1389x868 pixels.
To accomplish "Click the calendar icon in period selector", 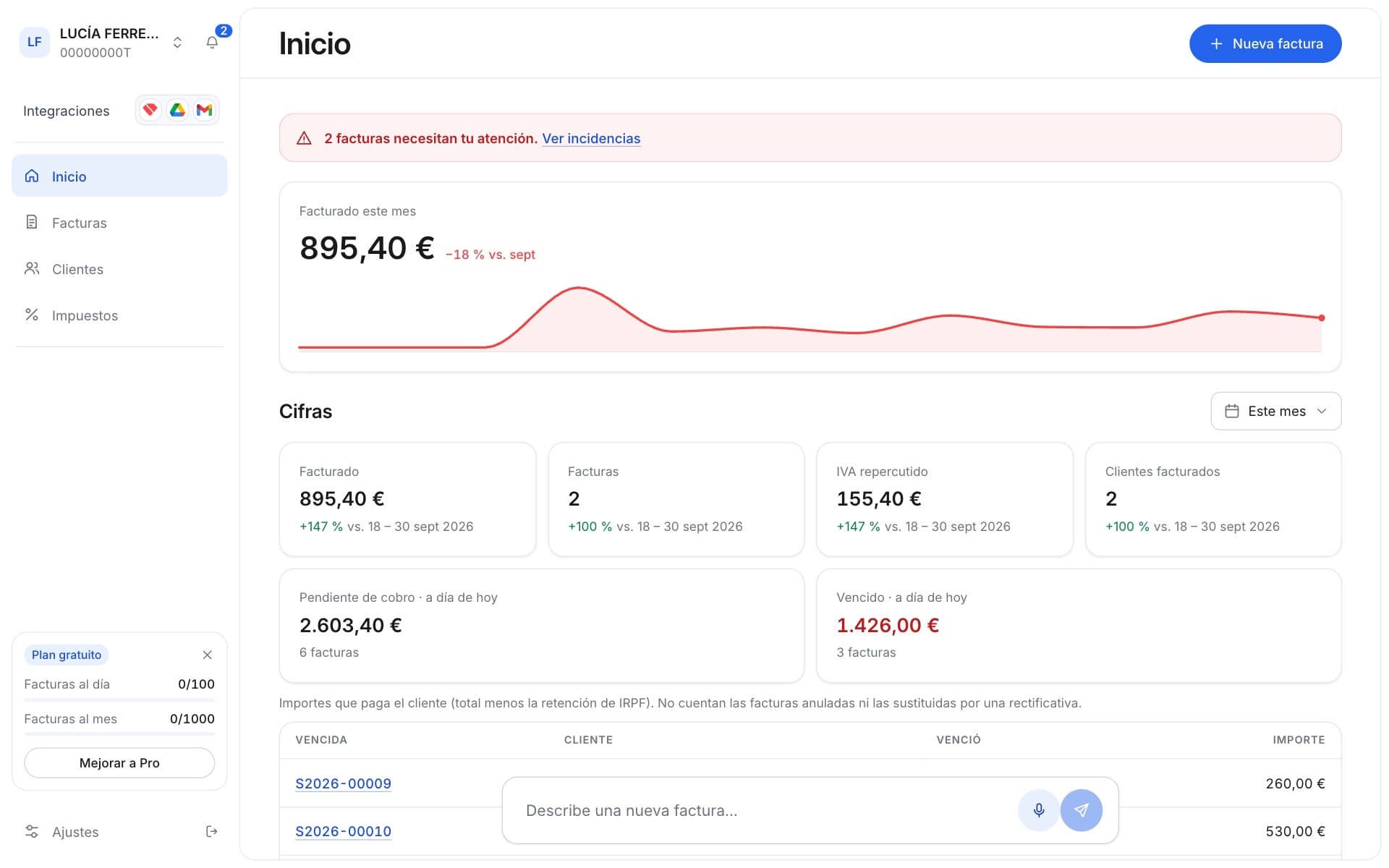I will [x=1232, y=411].
